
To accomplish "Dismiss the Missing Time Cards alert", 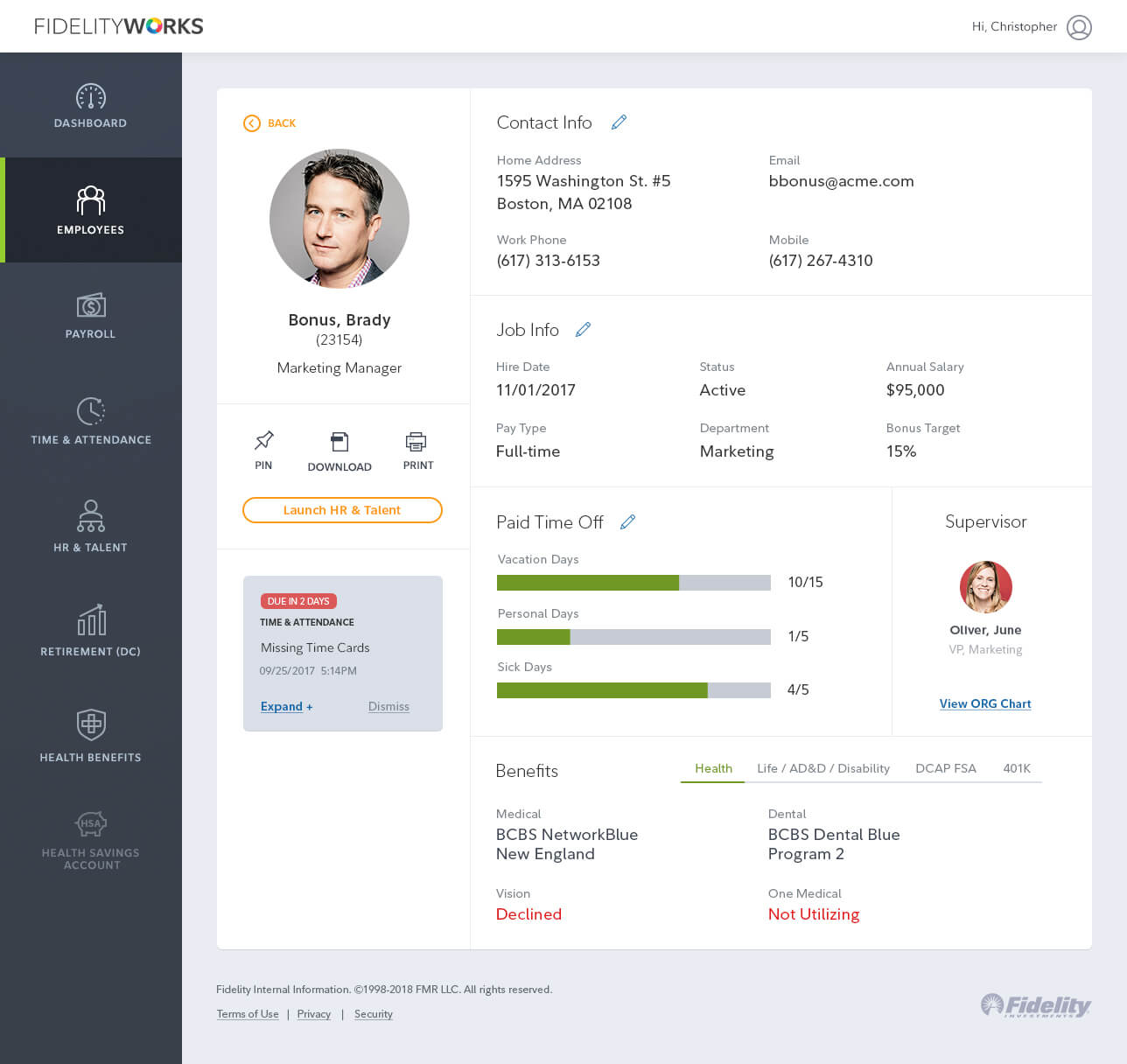I will coord(388,706).
